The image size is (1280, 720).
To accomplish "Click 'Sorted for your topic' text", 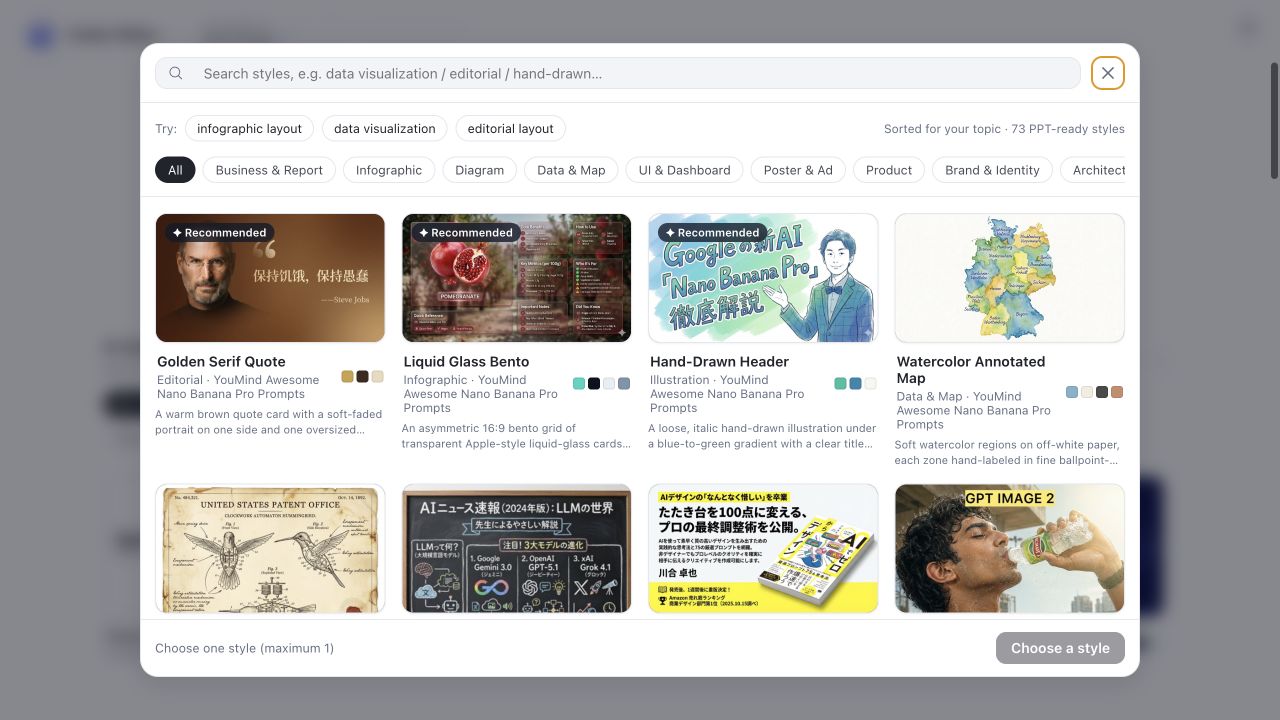I will (x=942, y=129).
